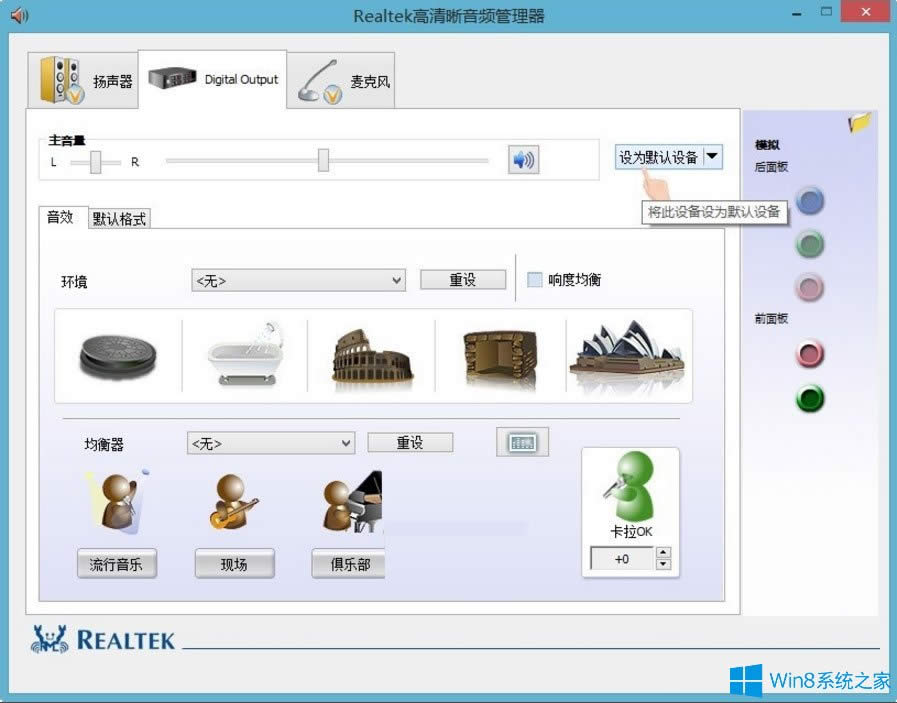Image resolution: width=897 pixels, height=703 pixels.
Task: Mute master volume with speaker icon
Action: click(523, 160)
